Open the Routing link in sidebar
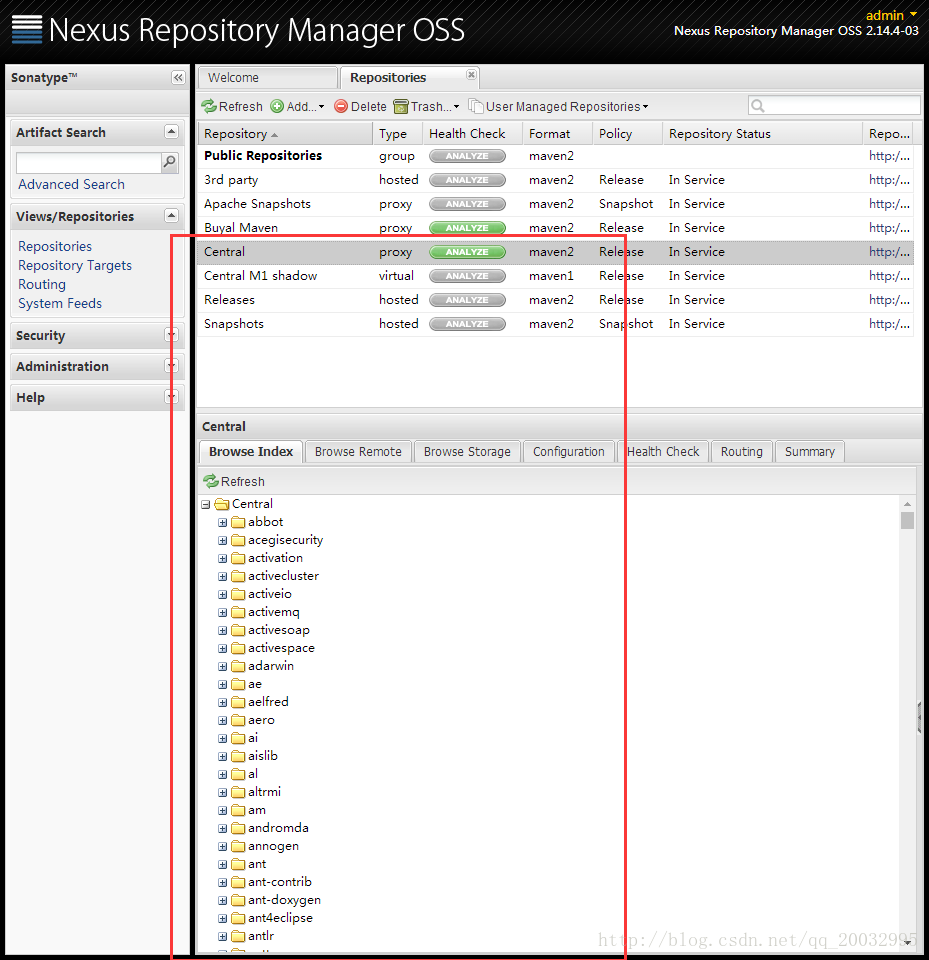929x960 pixels. 42,284
